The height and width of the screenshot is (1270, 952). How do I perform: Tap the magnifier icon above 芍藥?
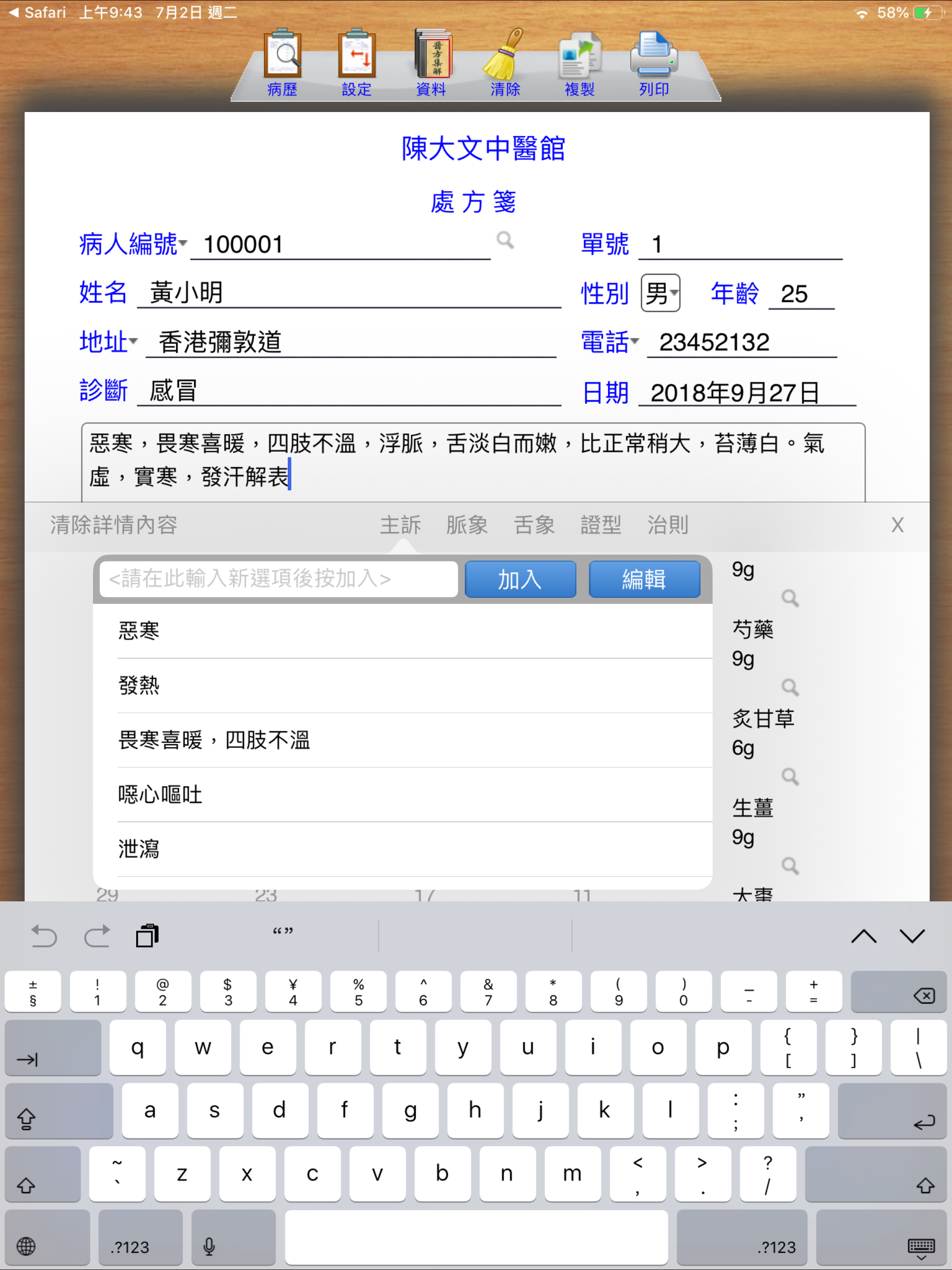(x=790, y=598)
